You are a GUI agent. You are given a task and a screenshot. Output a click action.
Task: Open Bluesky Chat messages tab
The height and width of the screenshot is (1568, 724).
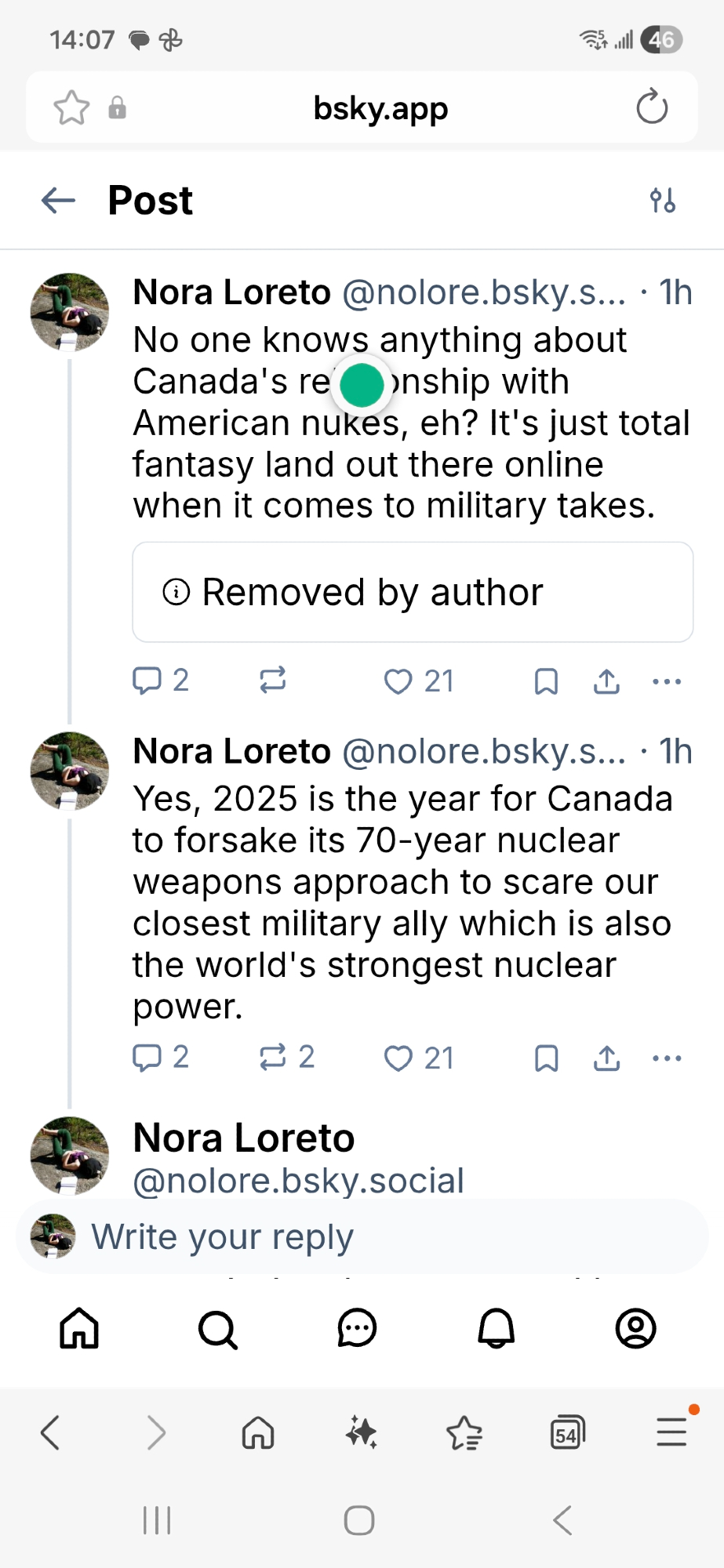pos(357,1329)
